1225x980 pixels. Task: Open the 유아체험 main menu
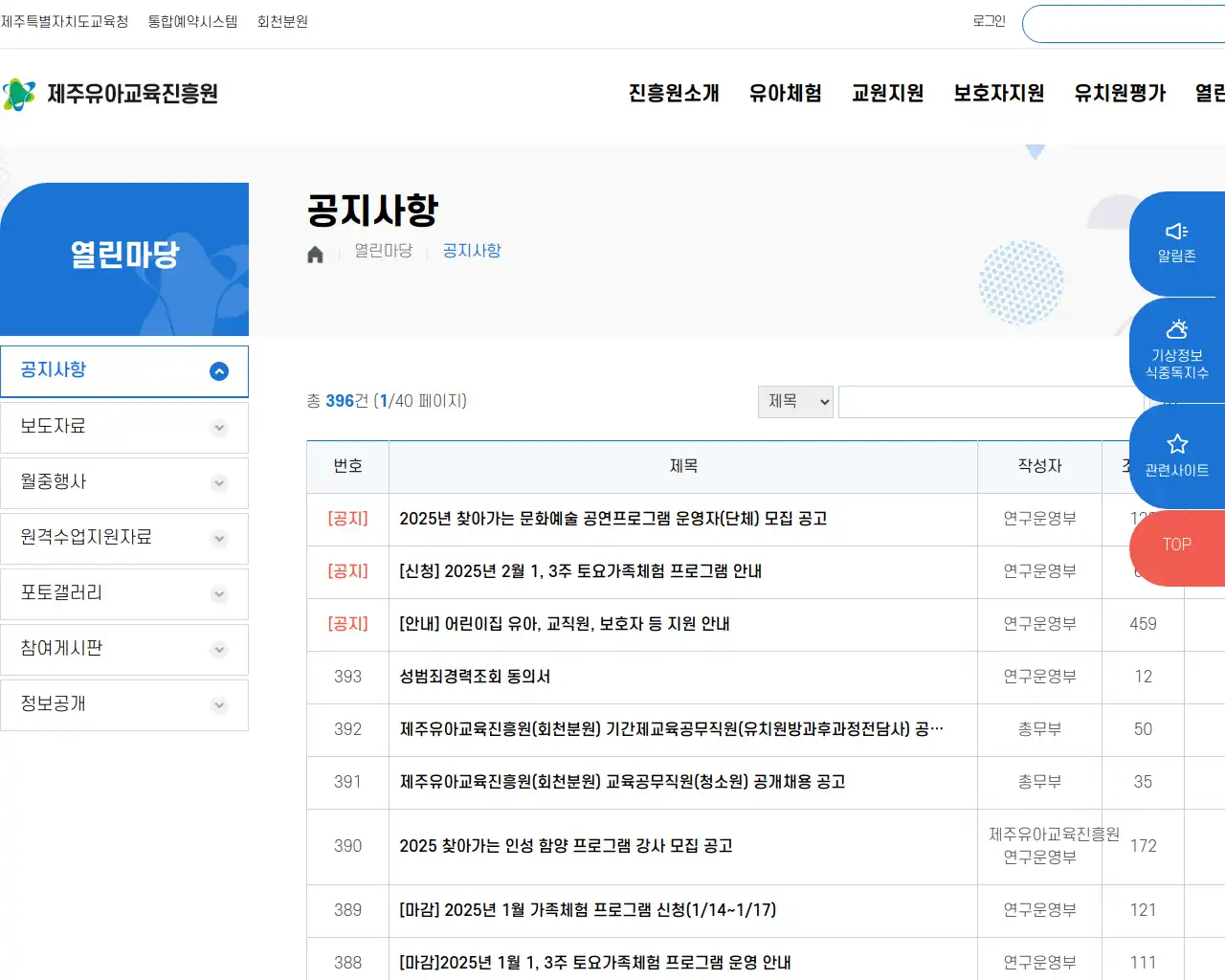tap(786, 93)
